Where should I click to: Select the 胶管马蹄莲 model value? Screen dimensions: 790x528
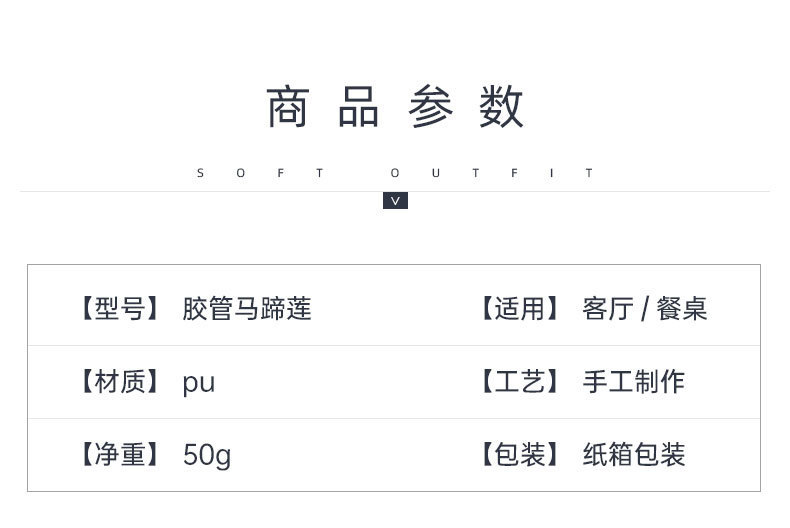click(x=247, y=308)
